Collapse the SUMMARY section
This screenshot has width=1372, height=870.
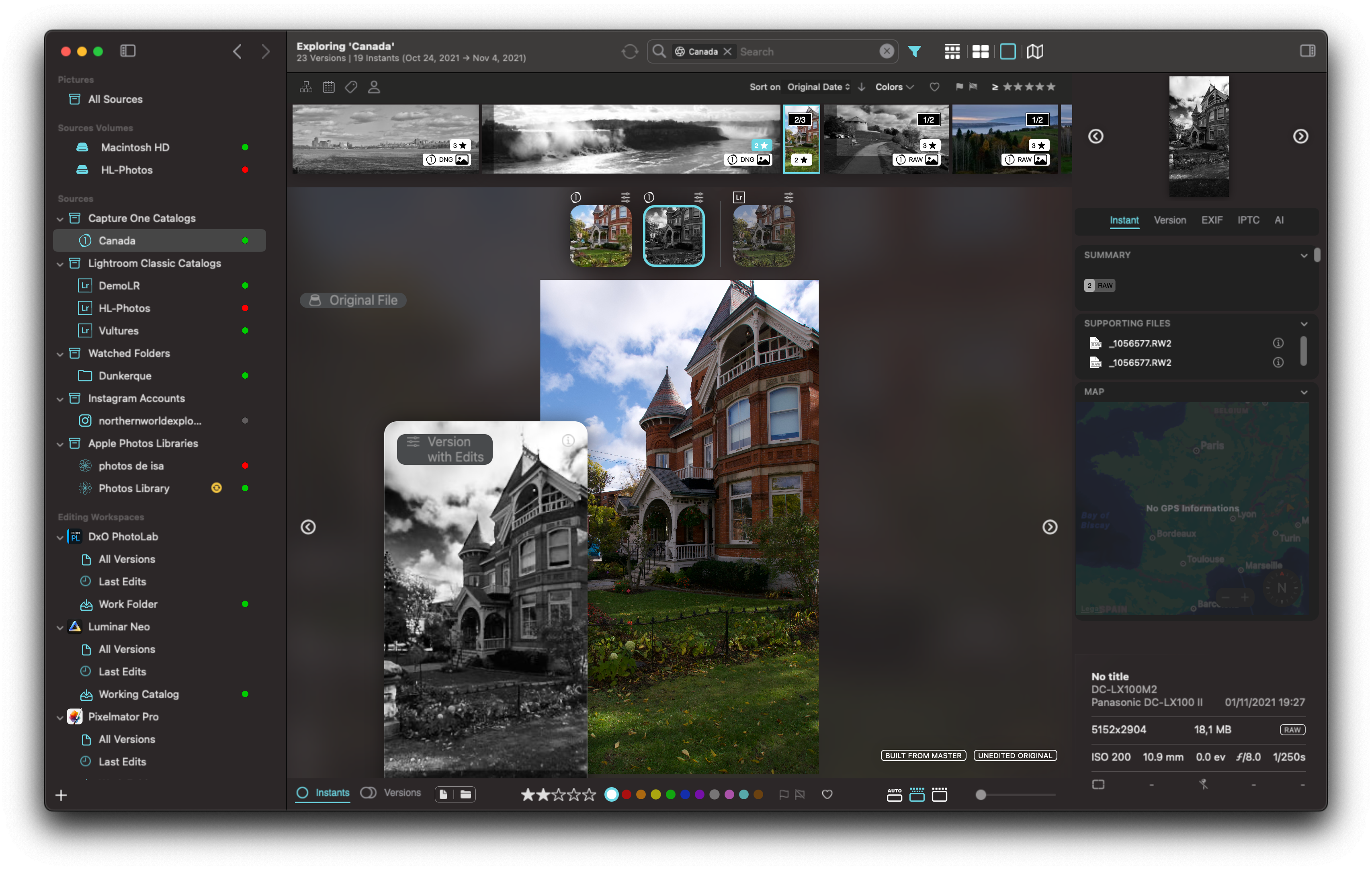pyautogui.click(x=1304, y=255)
